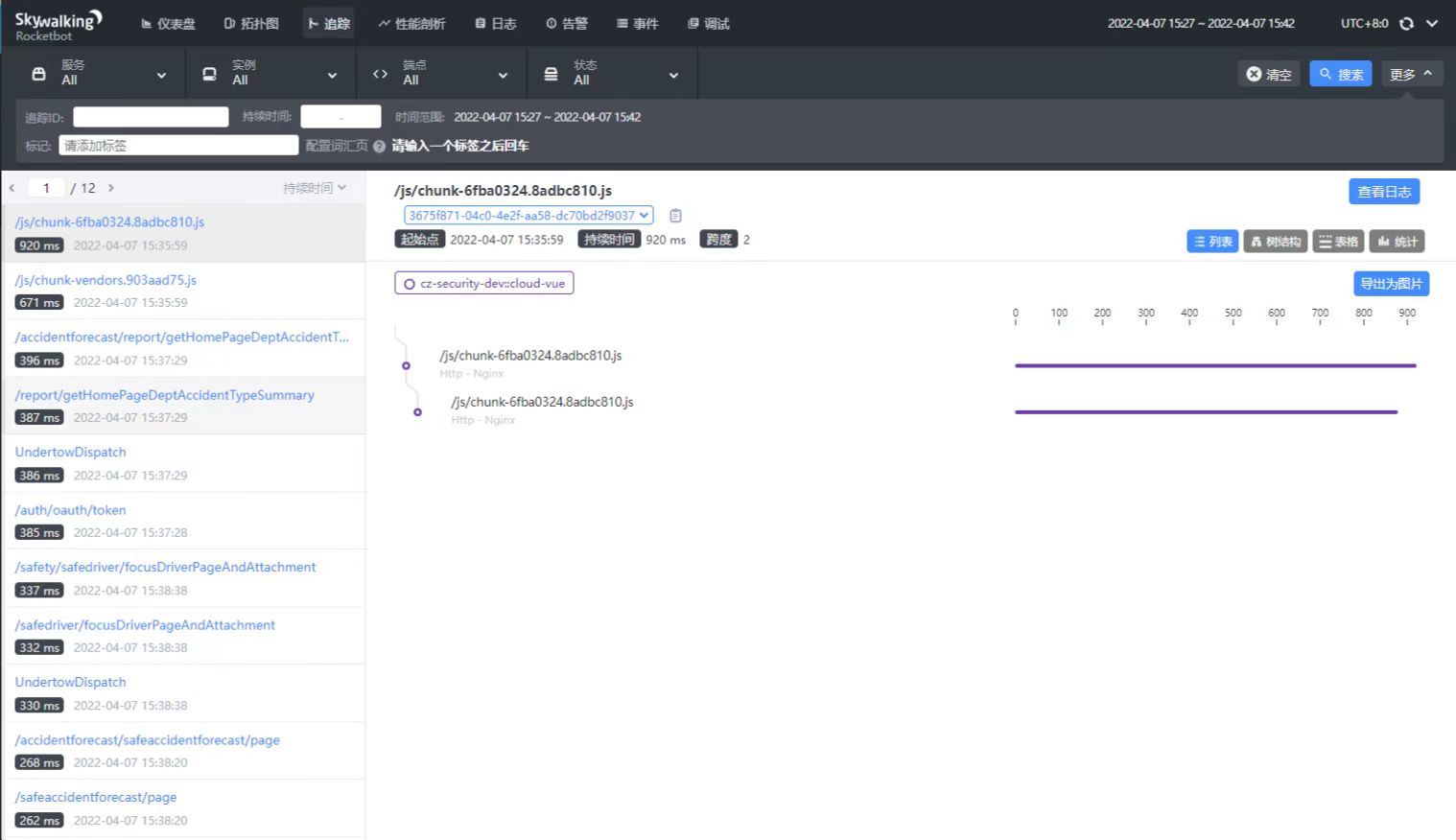Switch to the 树结构 tree view
The height and width of the screenshot is (840, 1456).
coord(1276,242)
